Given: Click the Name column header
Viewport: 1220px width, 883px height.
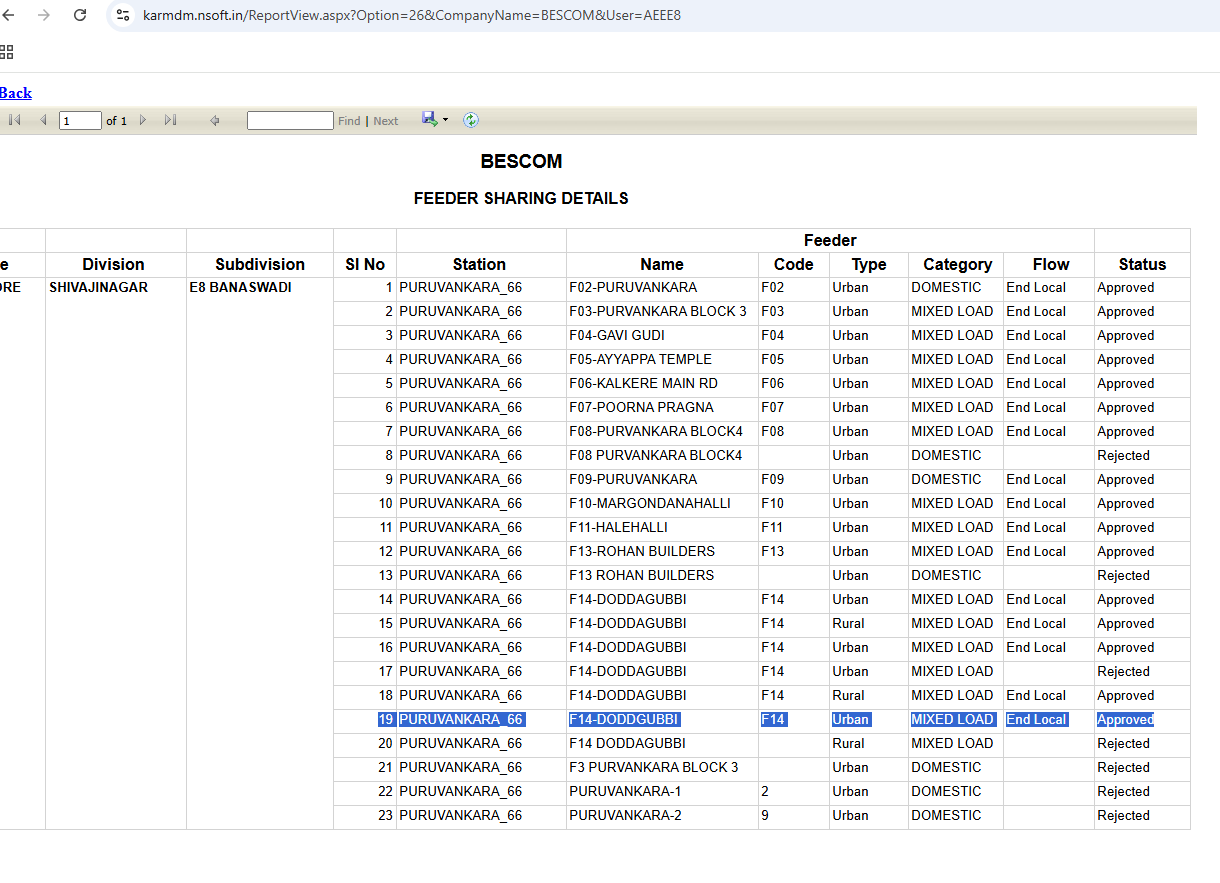Looking at the screenshot, I should click(x=662, y=264).
